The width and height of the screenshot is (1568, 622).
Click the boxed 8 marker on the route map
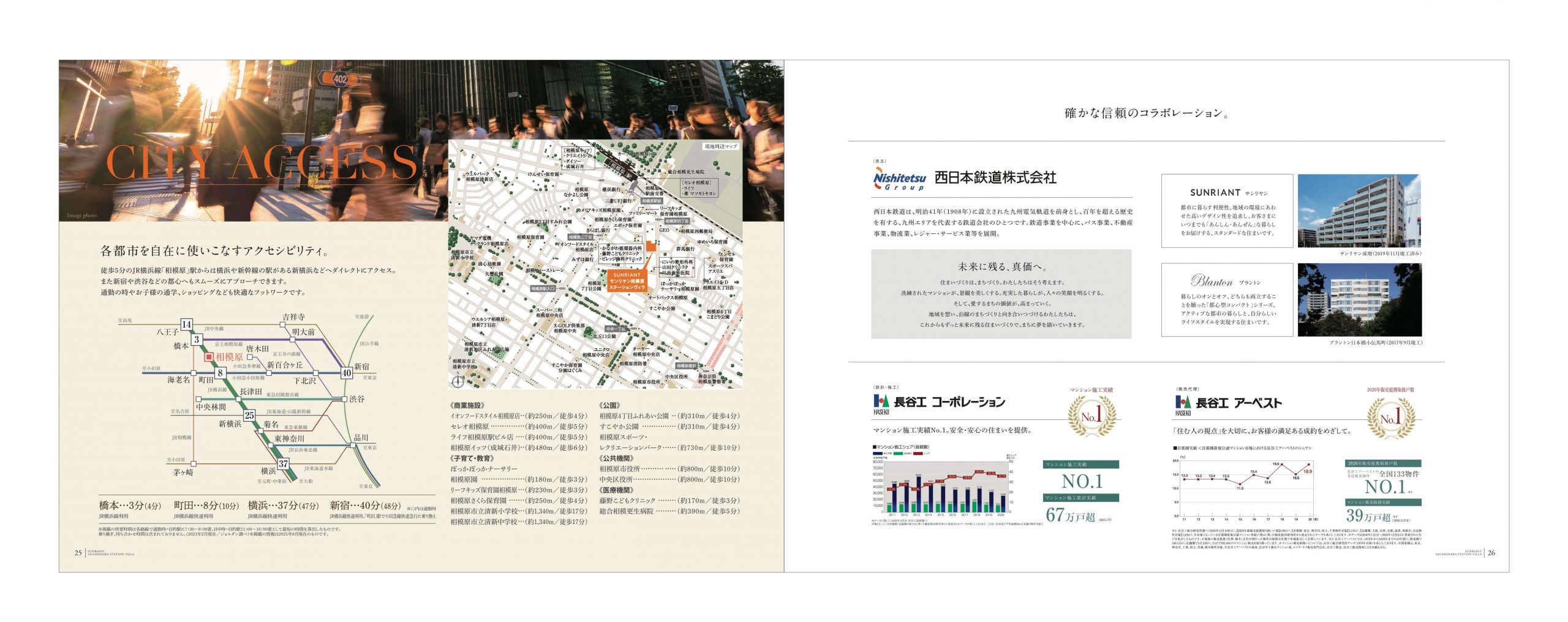coord(220,373)
